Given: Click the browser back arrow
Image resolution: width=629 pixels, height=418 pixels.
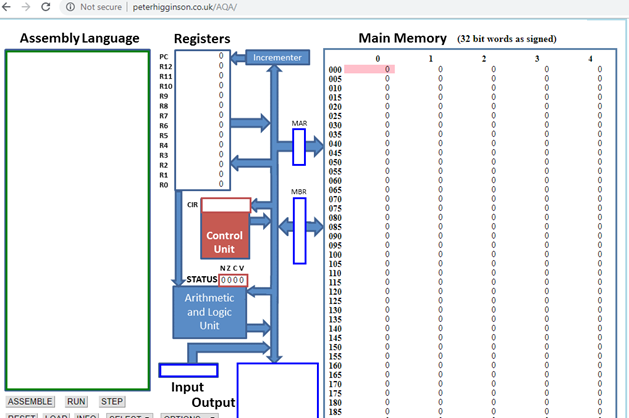Looking at the screenshot, I should 7,7.
